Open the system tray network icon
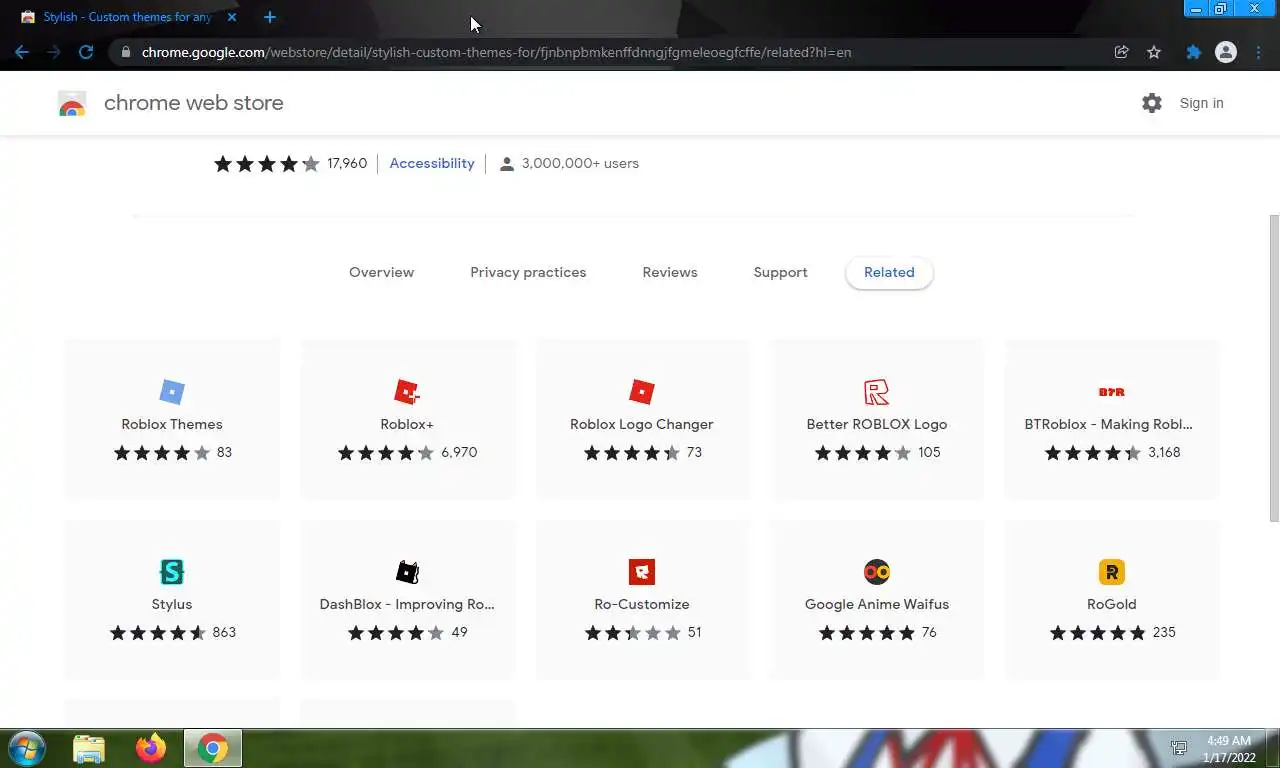This screenshot has height=768, width=1280. pos(1179,748)
